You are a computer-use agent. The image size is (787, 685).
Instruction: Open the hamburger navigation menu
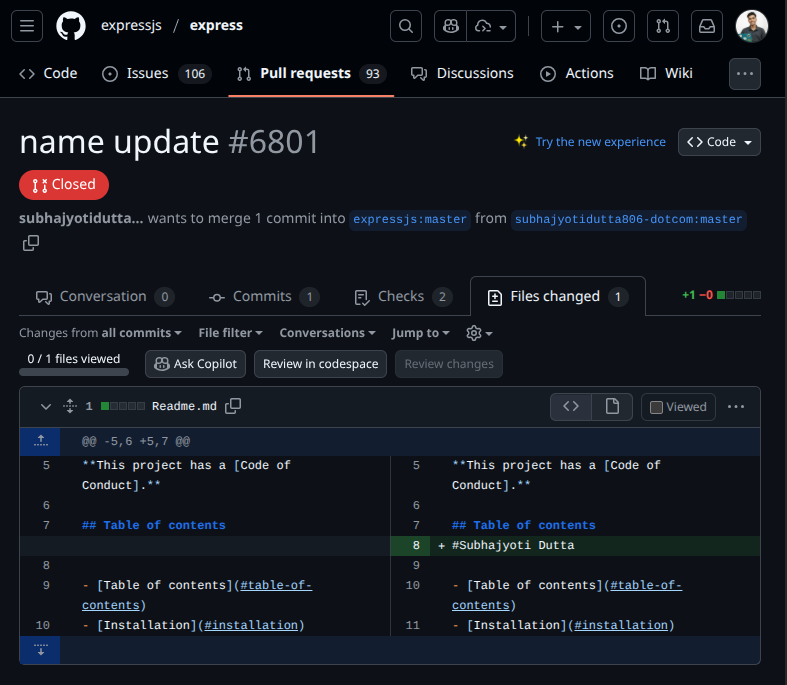click(x=27, y=26)
